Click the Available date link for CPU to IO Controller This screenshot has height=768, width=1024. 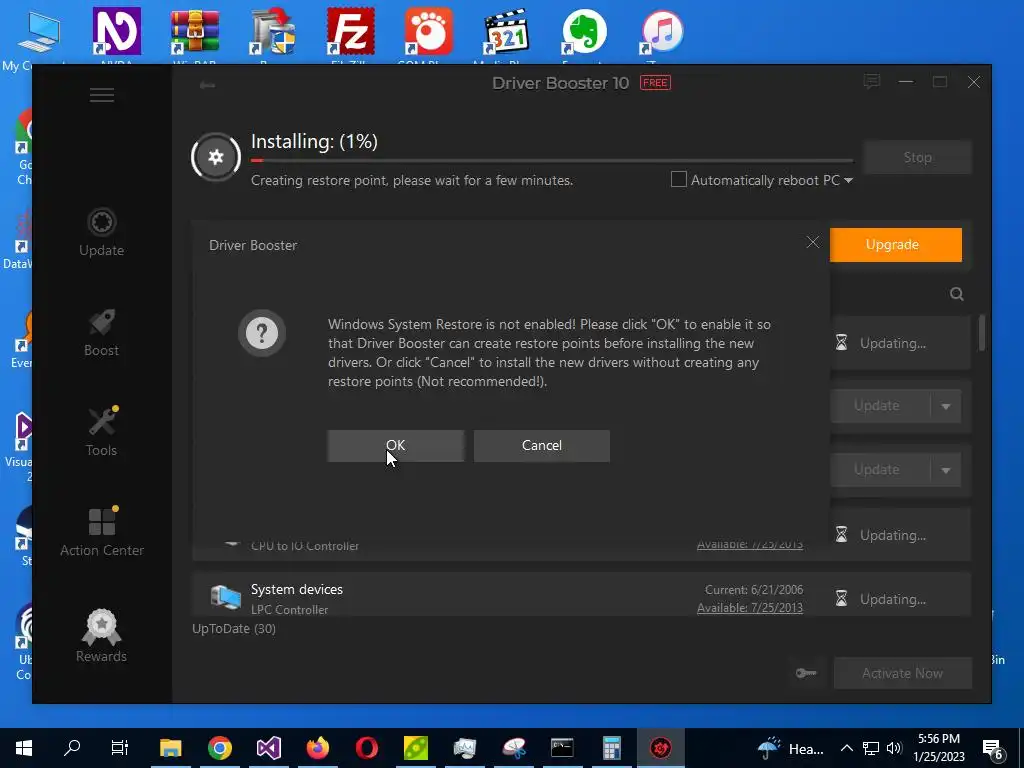750,545
